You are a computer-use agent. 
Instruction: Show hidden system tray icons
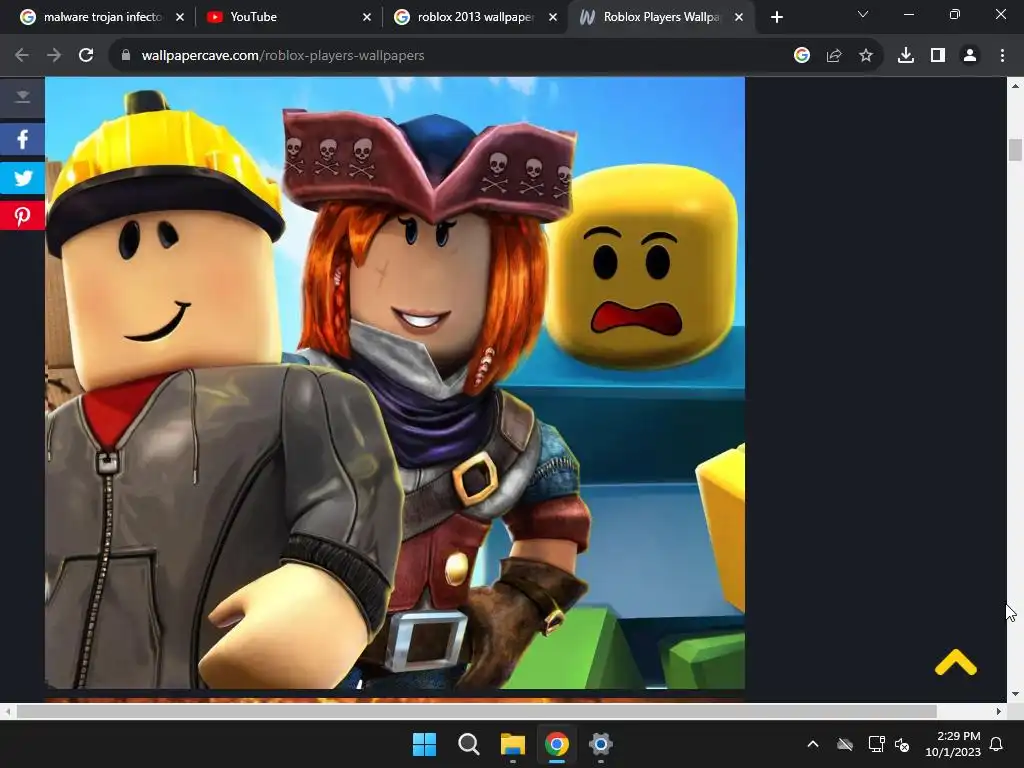813,744
